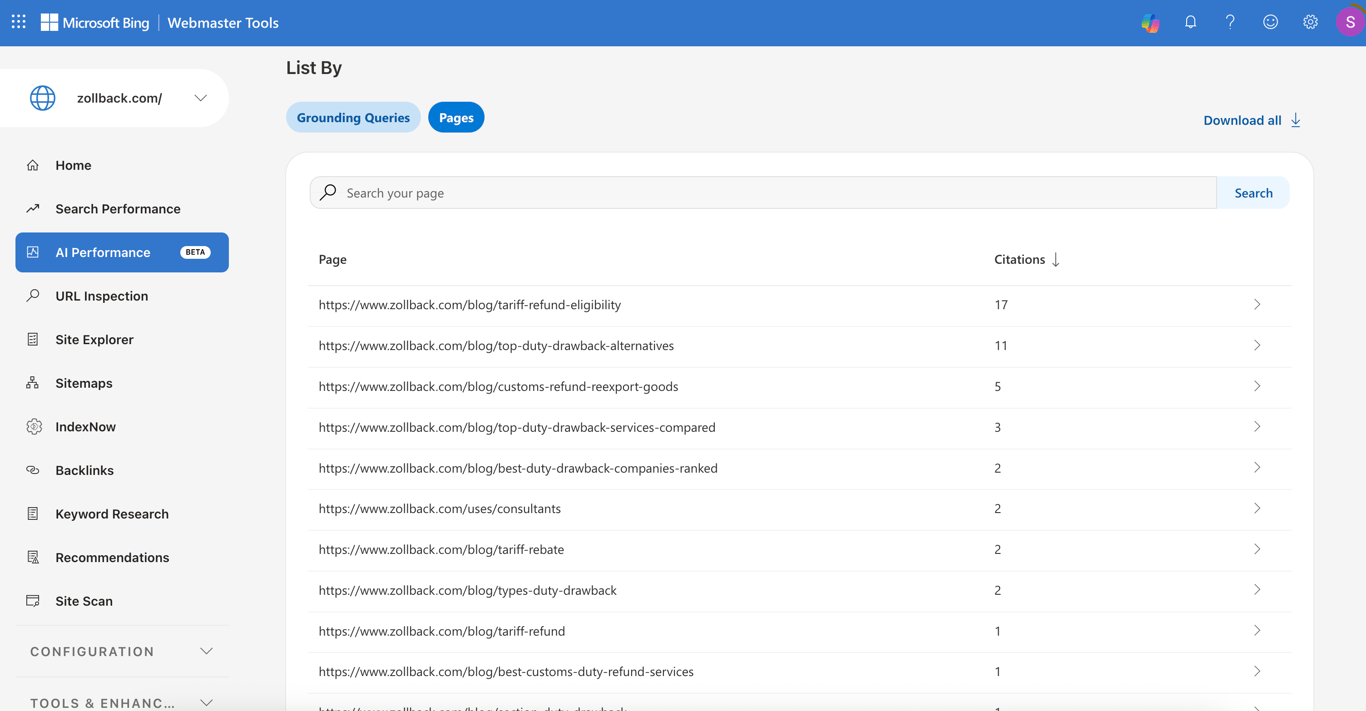1366x711 pixels.
Task: Click the globe site icon
Action: [43, 98]
